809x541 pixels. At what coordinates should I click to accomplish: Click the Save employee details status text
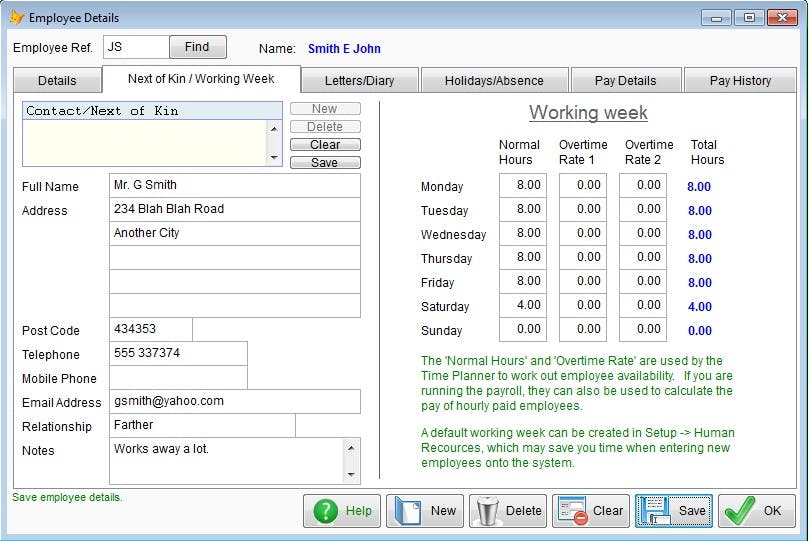pyautogui.click(x=67, y=498)
